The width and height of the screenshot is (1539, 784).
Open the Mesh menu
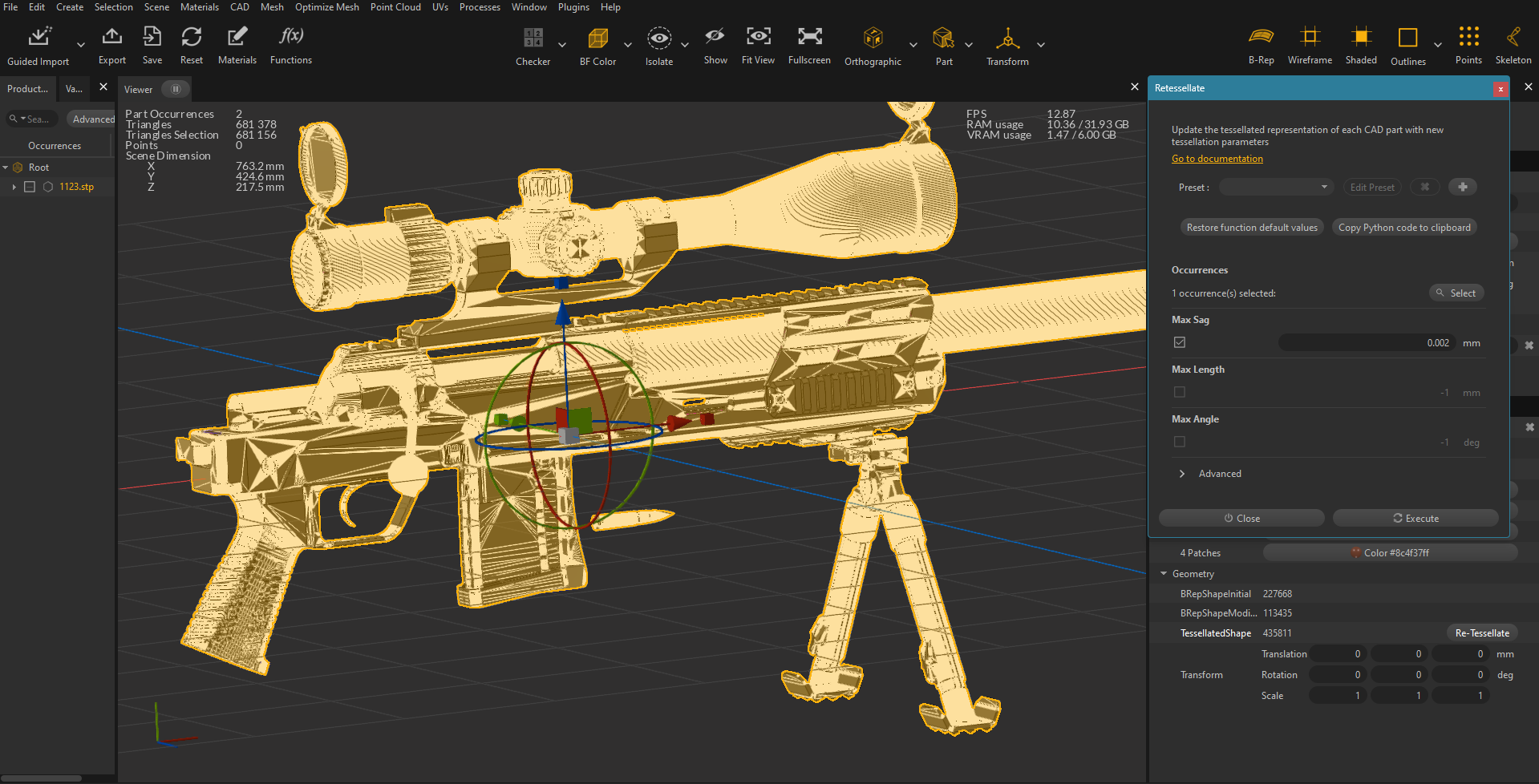point(271,7)
